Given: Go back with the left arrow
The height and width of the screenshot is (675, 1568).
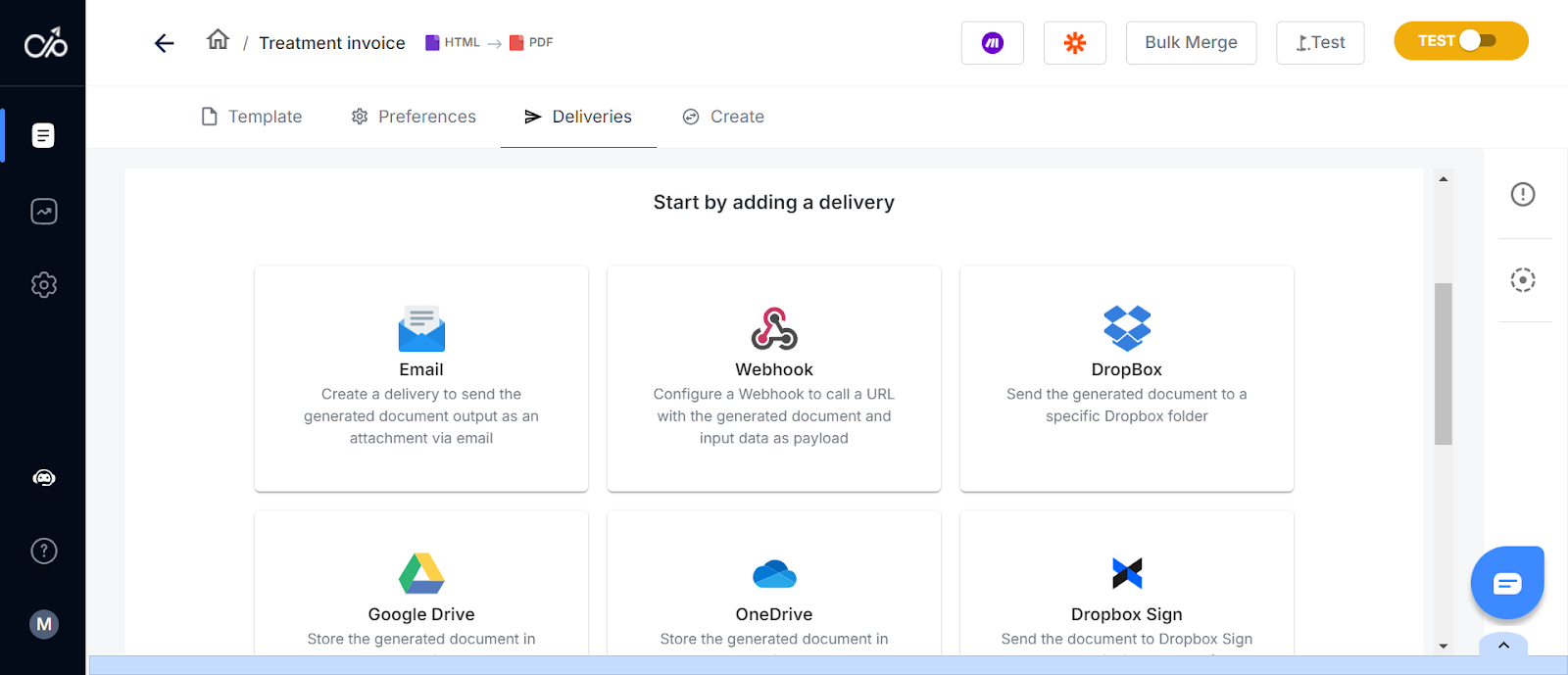Looking at the screenshot, I should click(x=165, y=43).
